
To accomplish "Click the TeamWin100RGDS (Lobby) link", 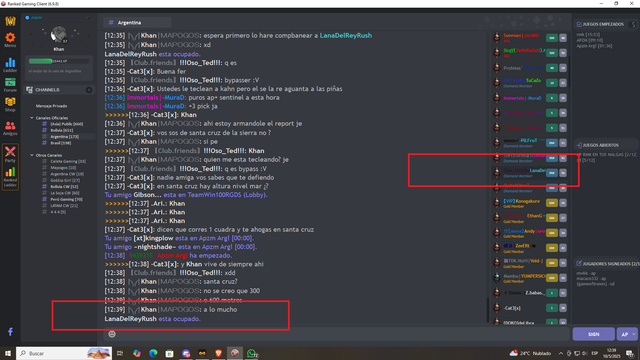I will pos(227,195).
